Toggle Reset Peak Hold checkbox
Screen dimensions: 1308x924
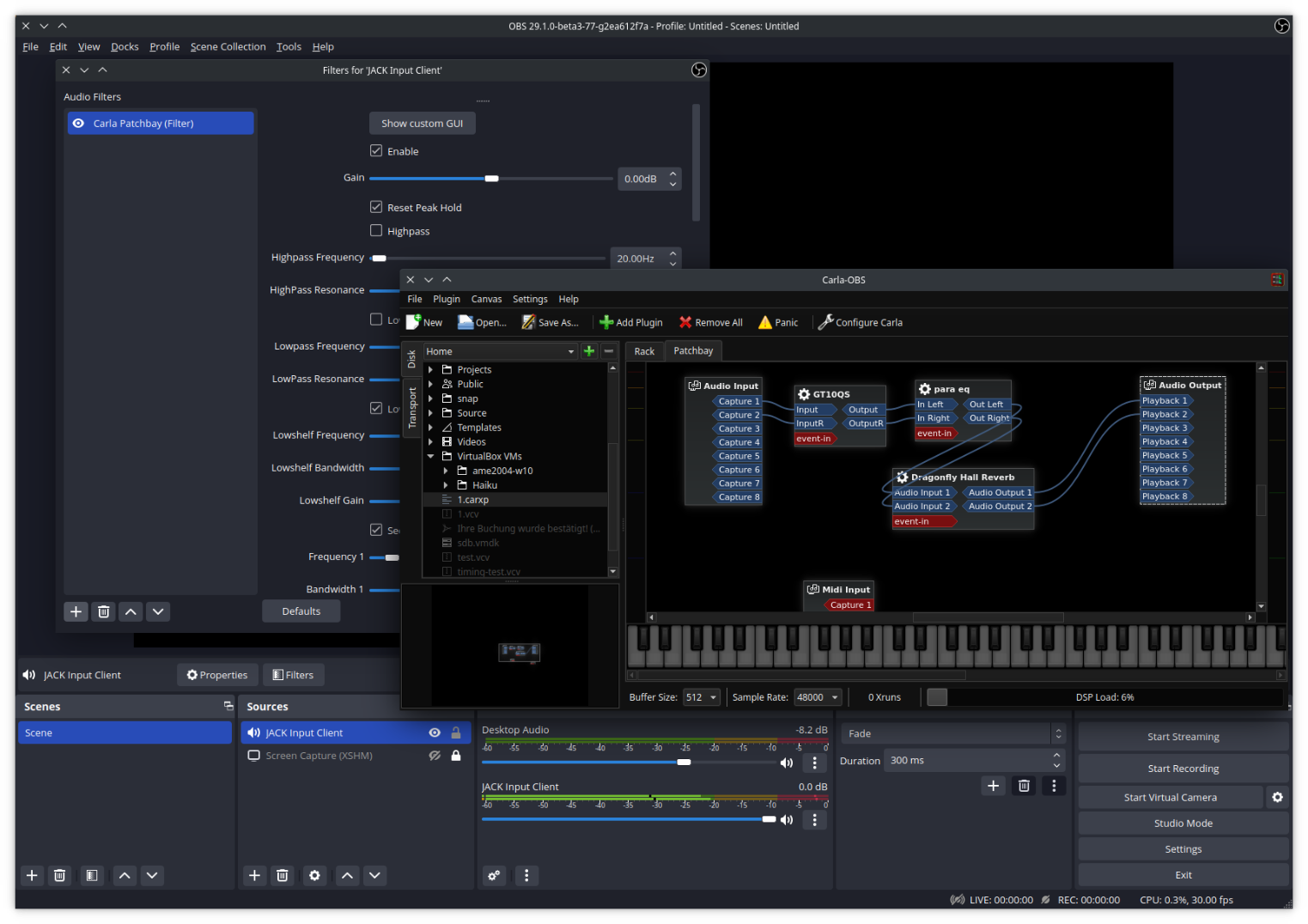tap(376, 207)
